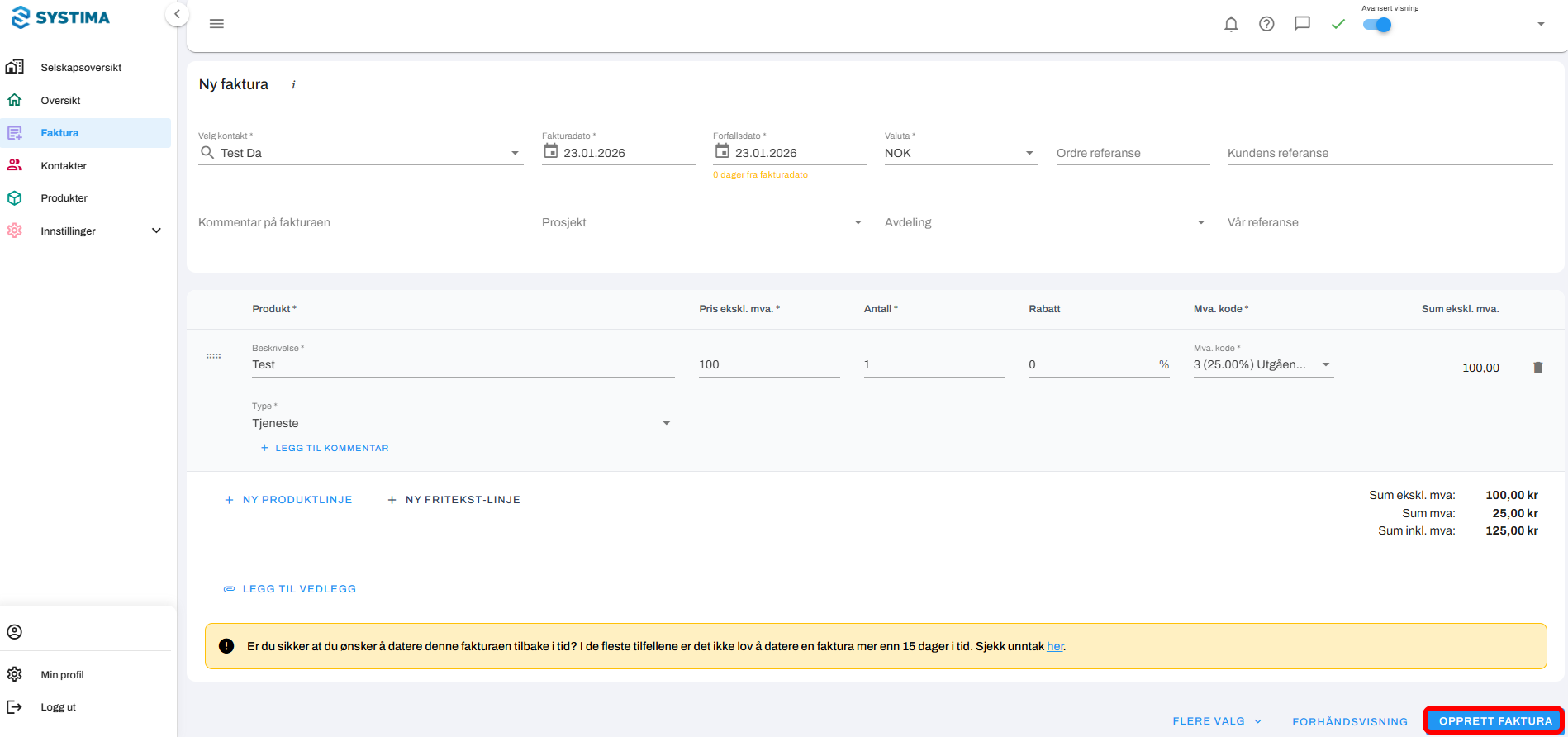Viewport: 1568px width, 737px height.
Task: Open notifications bell
Action: (x=1231, y=24)
